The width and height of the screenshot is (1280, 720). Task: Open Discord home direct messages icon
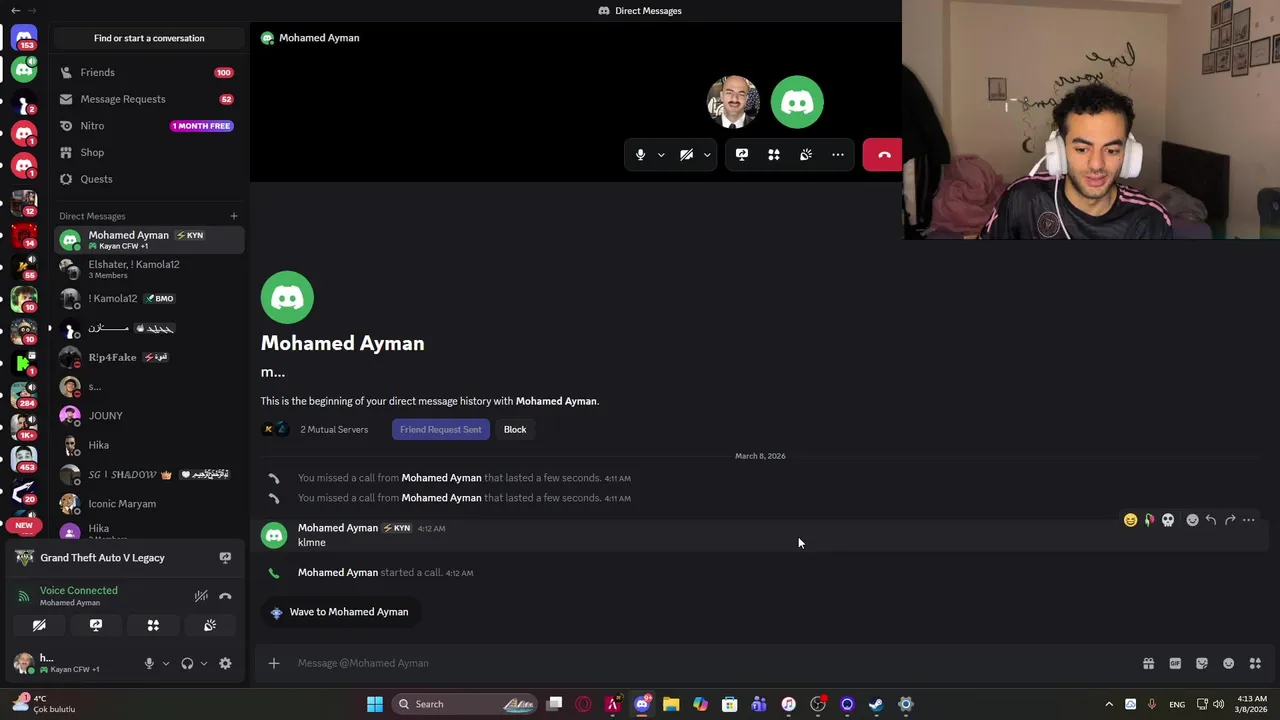[x=25, y=38]
